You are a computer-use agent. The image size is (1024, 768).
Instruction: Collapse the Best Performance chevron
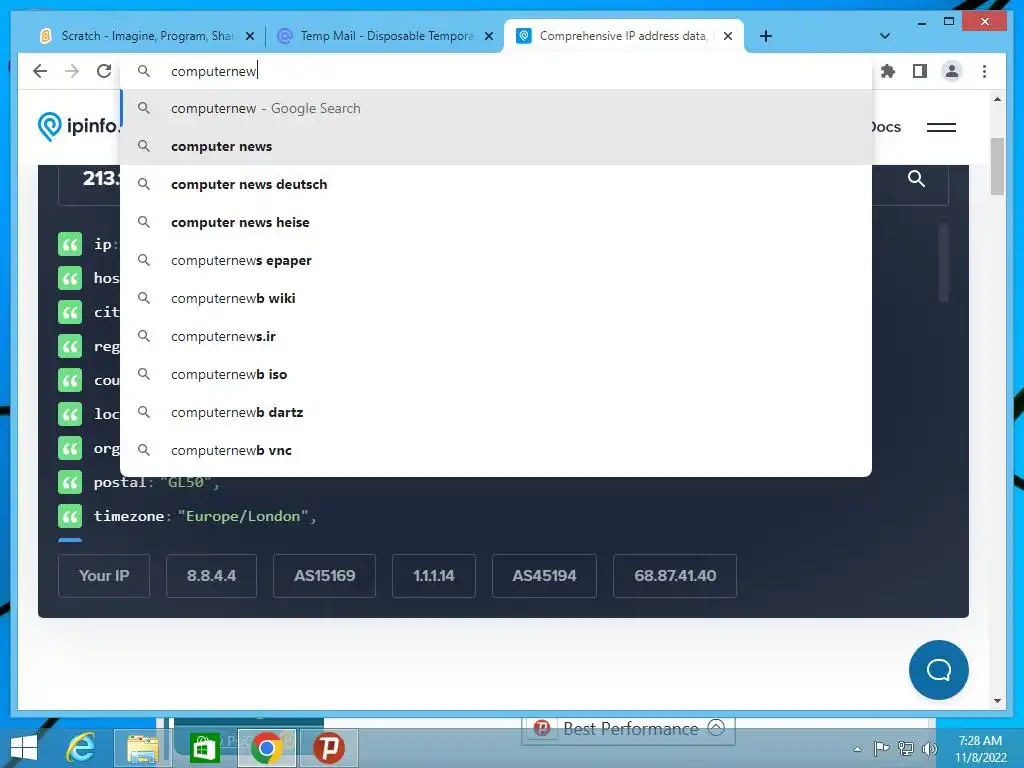pos(716,728)
